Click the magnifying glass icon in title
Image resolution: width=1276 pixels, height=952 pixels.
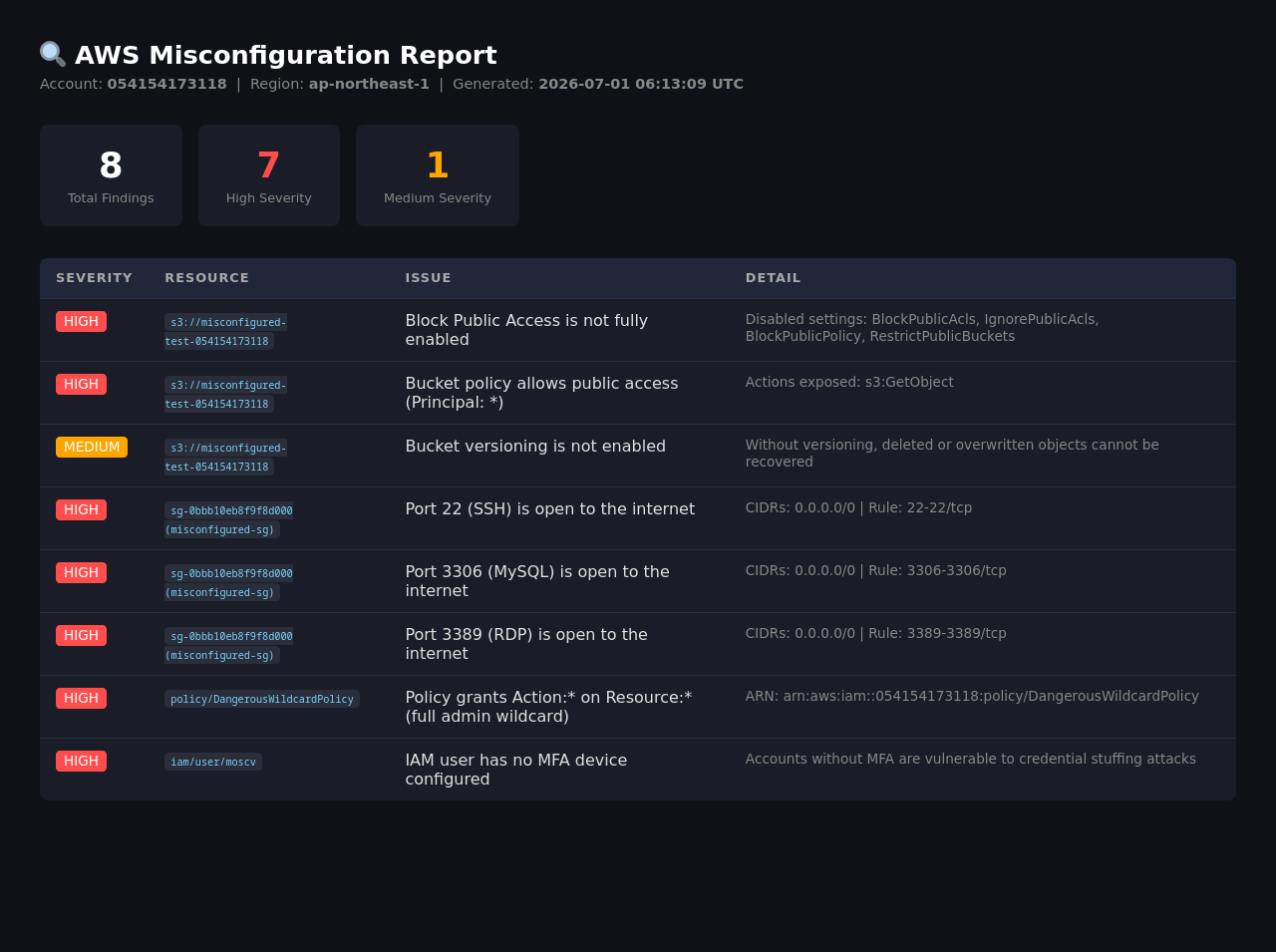click(x=53, y=55)
